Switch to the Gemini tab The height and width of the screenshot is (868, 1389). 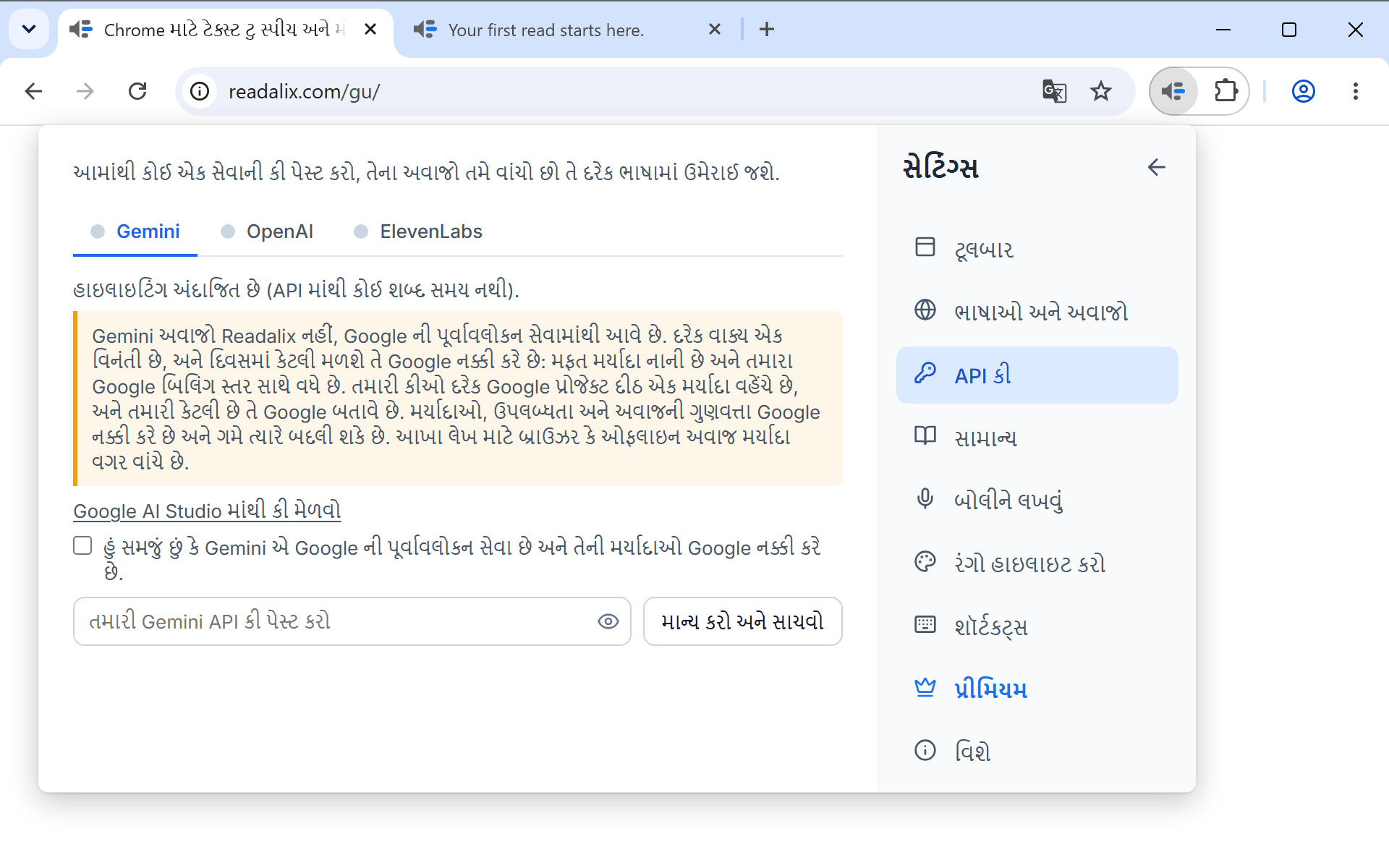(x=135, y=231)
